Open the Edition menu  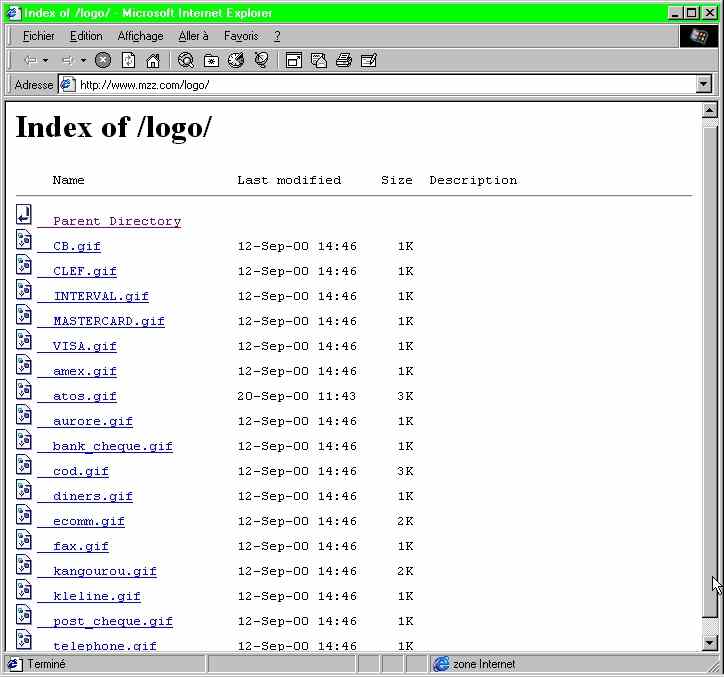point(86,36)
